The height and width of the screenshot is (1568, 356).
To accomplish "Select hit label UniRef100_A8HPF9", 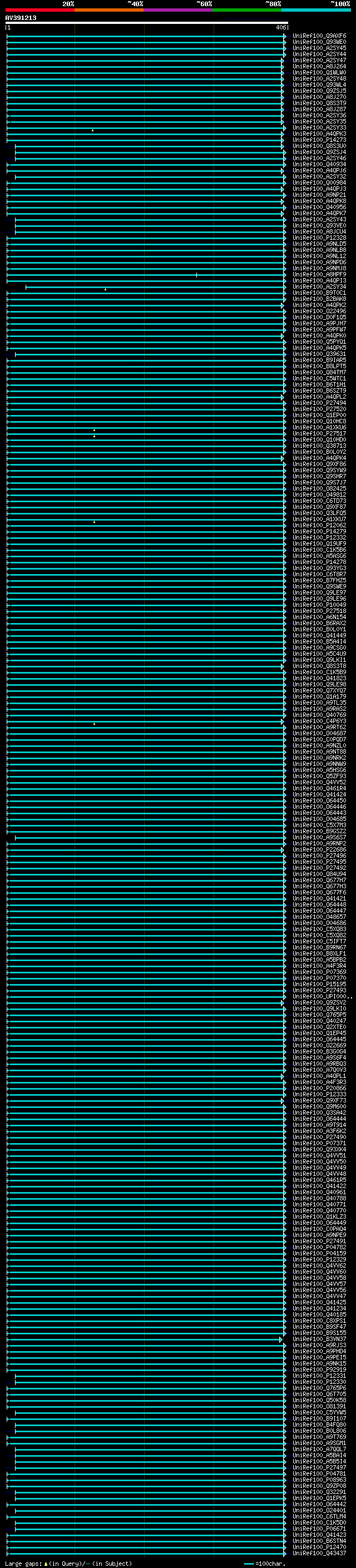I will pyautogui.click(x=319, y=275).
